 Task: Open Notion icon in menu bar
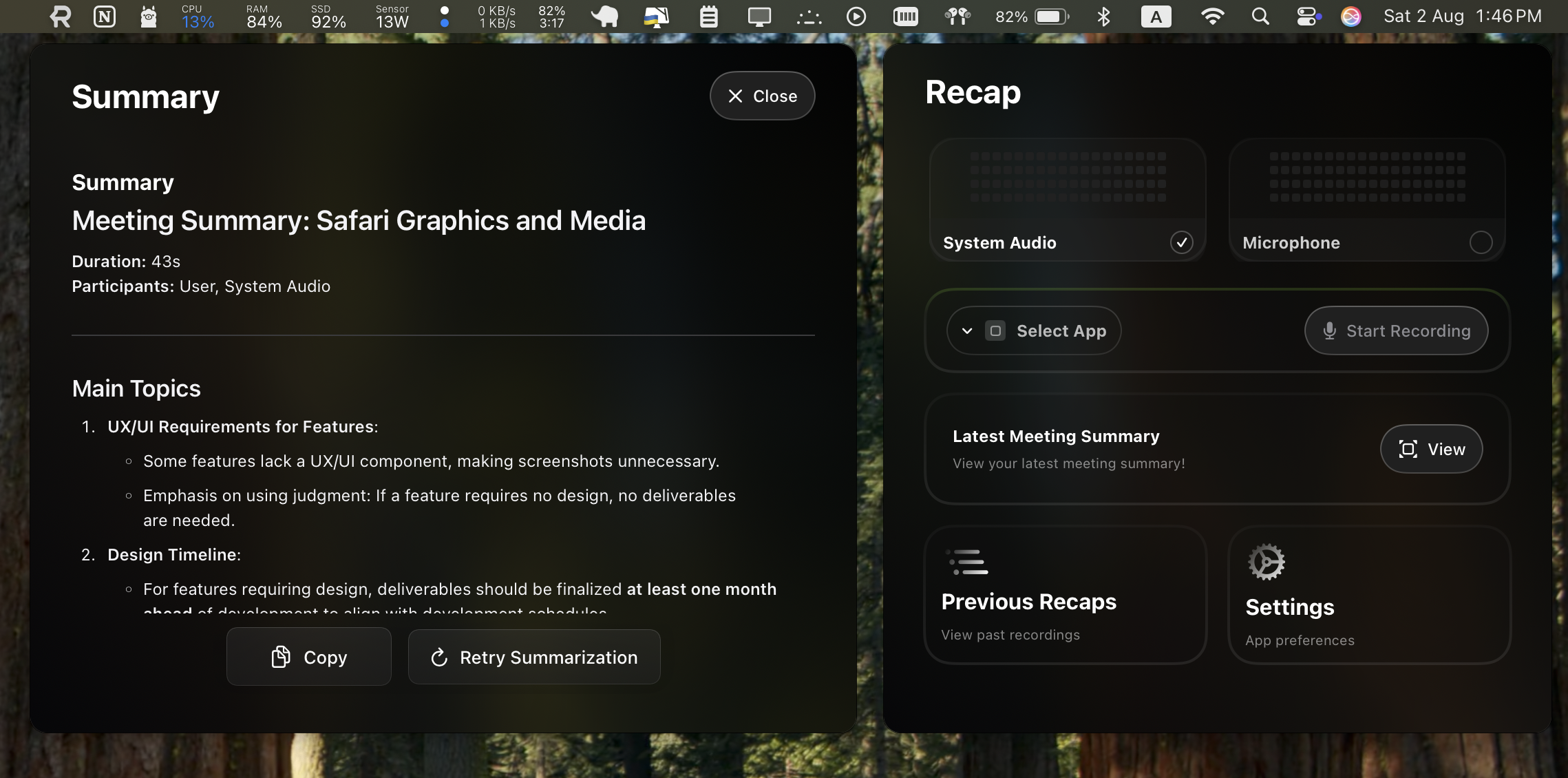coord(105,17)
